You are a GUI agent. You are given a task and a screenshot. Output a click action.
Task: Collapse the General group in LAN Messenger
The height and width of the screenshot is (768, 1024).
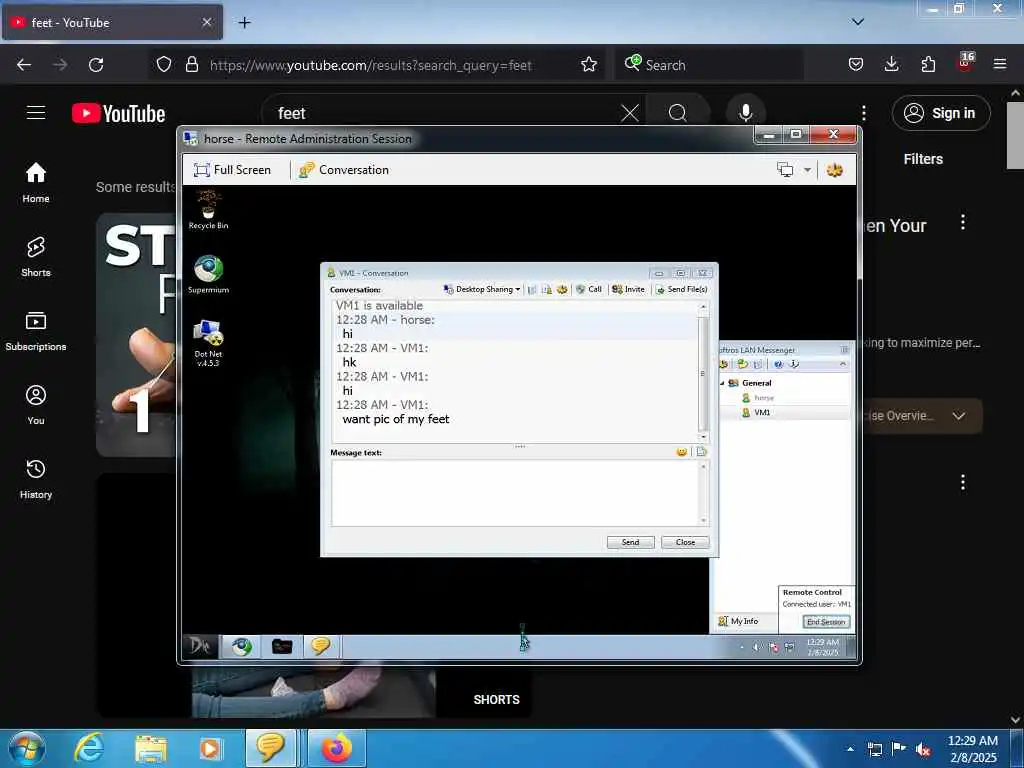click(722, 383)
